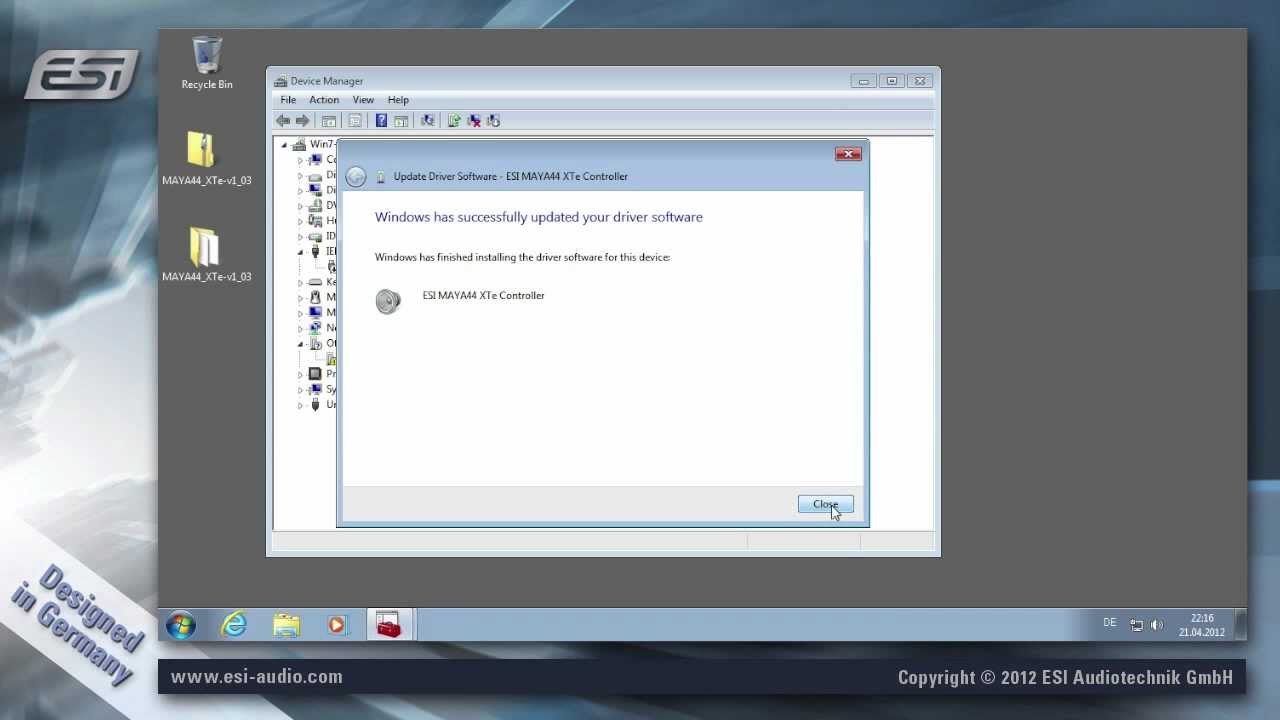Select the Processors icon in device tree
This screenshot has width=1280, height=720.
point(316,374)
